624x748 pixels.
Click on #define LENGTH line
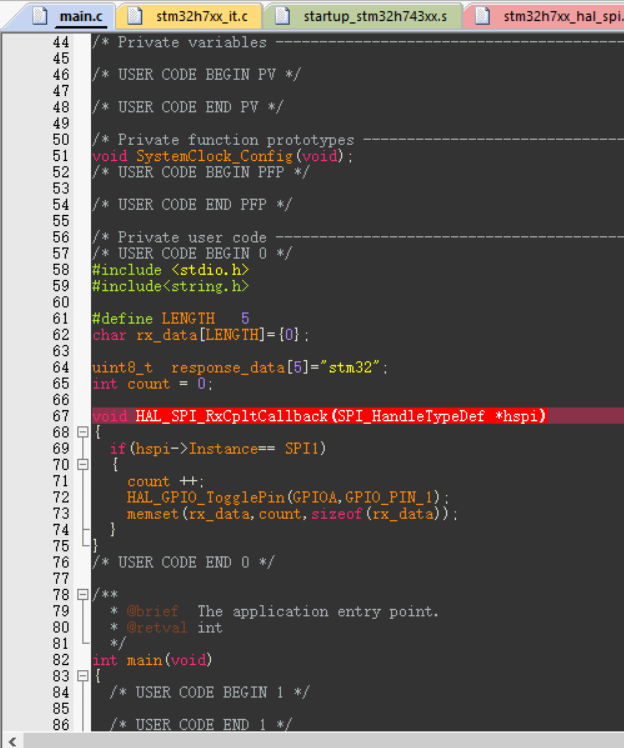tap(170, 318)
